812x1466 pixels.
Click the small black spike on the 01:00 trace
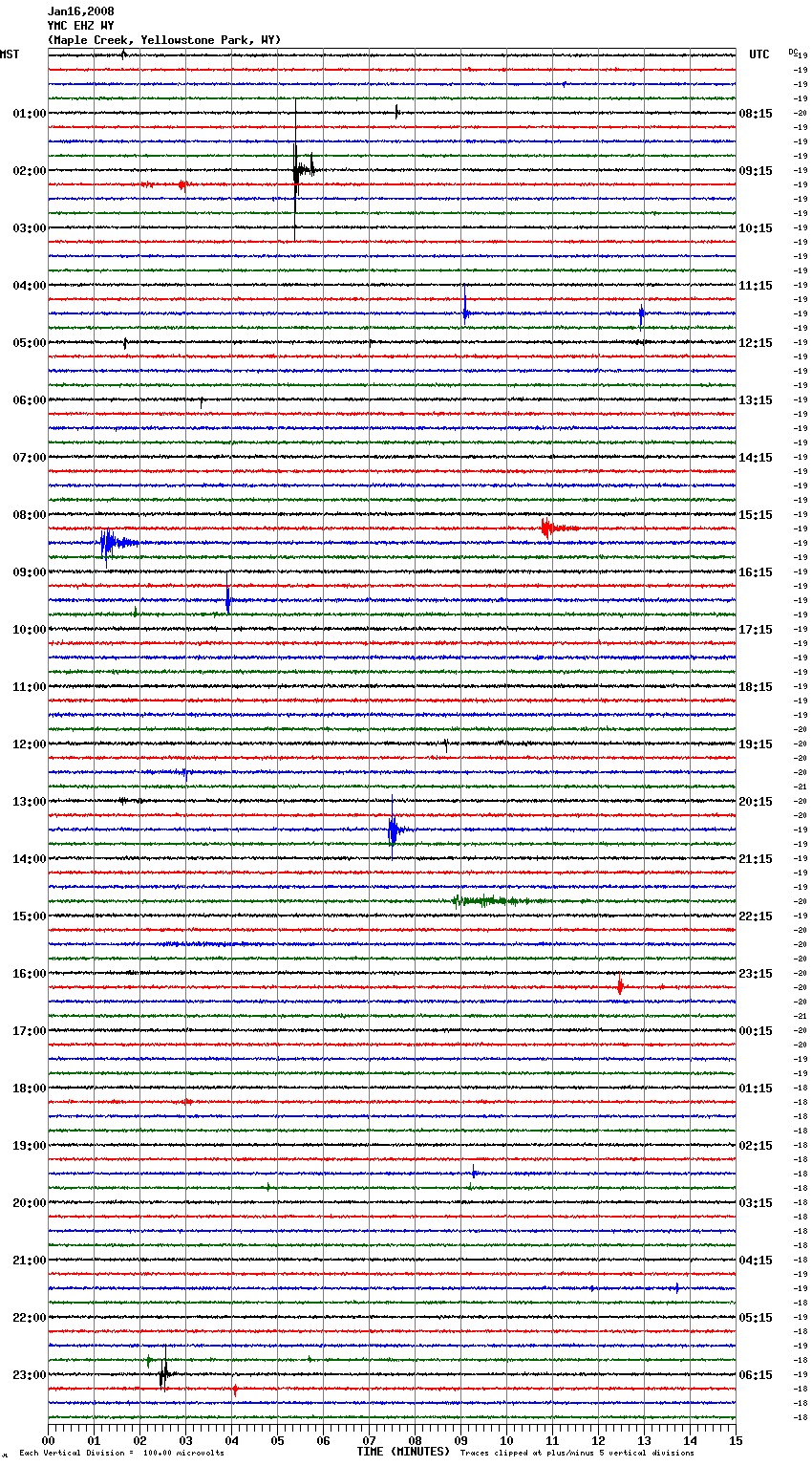click(x=397, y=113)
